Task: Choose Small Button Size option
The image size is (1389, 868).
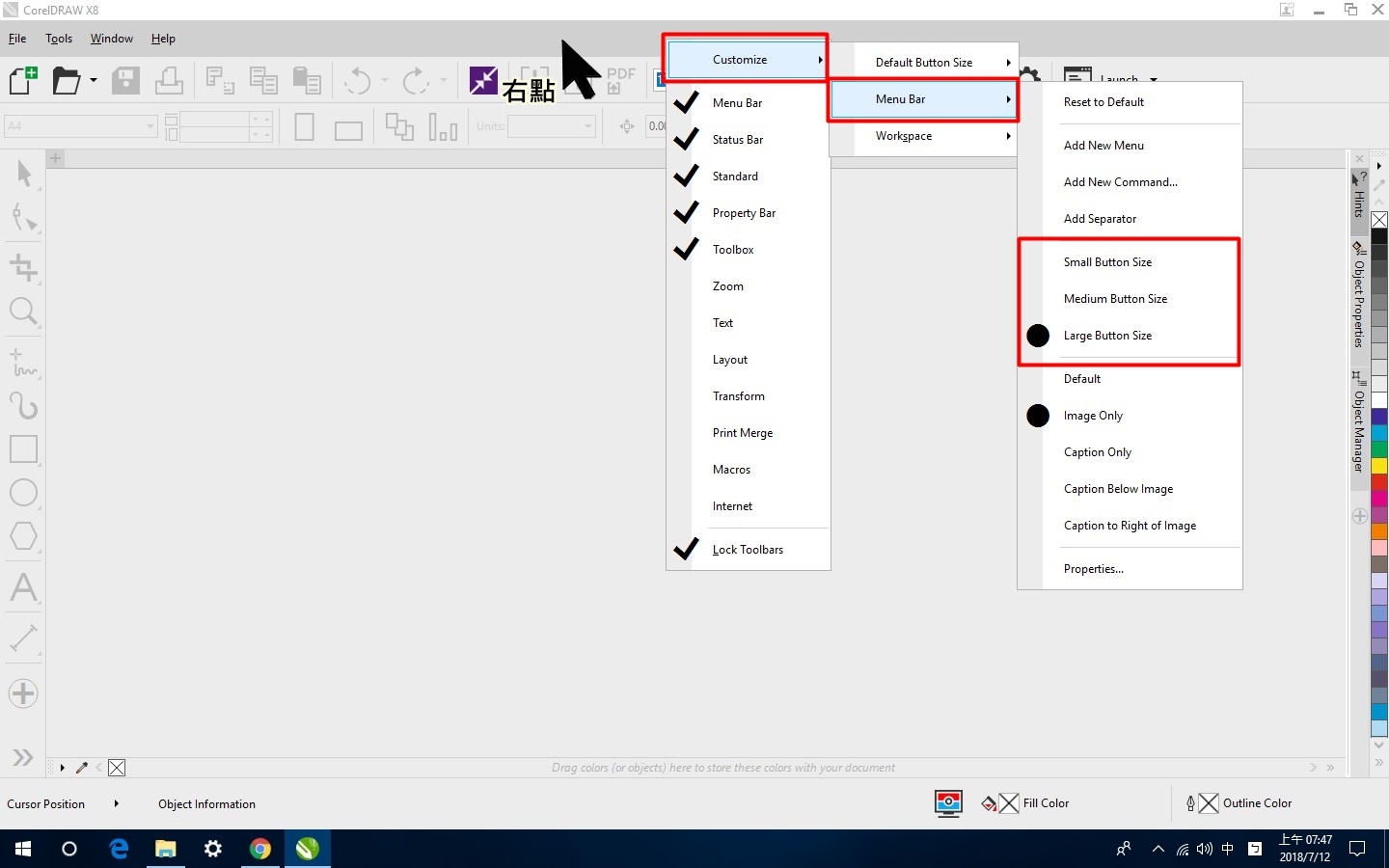Action: point(1130,262)
